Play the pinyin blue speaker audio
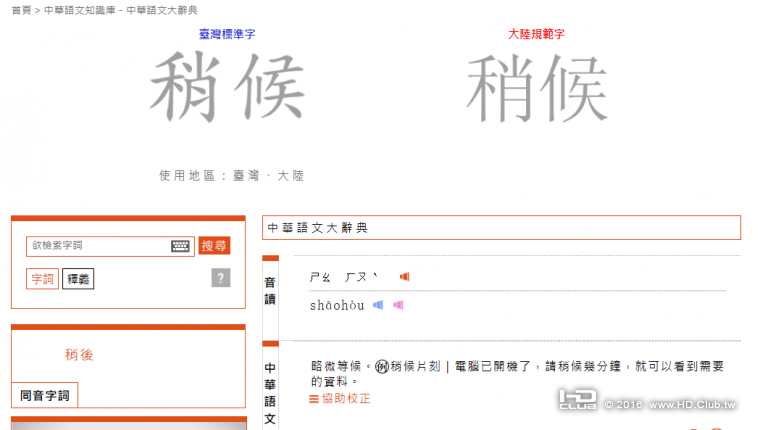Image resolution: width=760 pixels, height=430 pixels. pyautogui.click(x=378, y=305)
